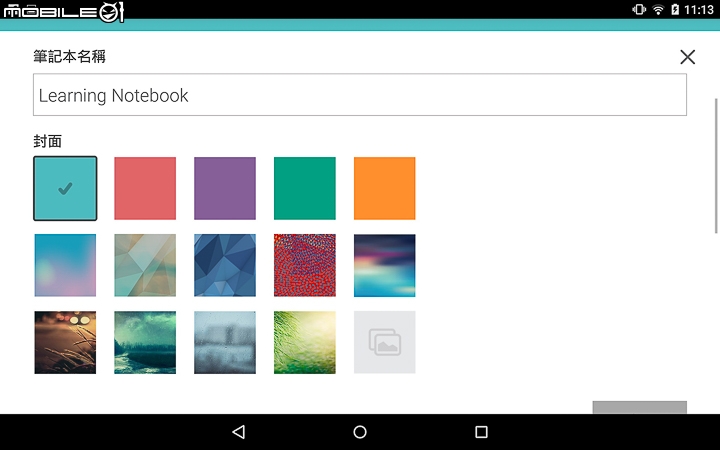Pick the beige-teal geometric polygon cover
This screenshot has height=450, width=720.
coord(145,265)
